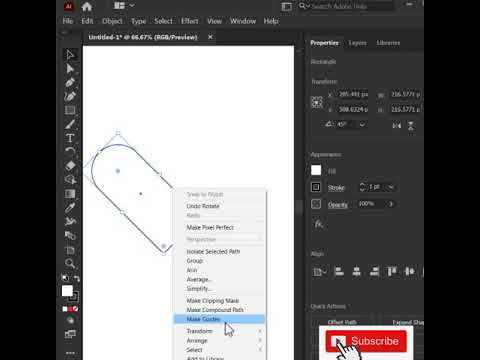Click vertical align center icon
The width and height of the screenshot is (480, 360).
[x=409, y=272]
